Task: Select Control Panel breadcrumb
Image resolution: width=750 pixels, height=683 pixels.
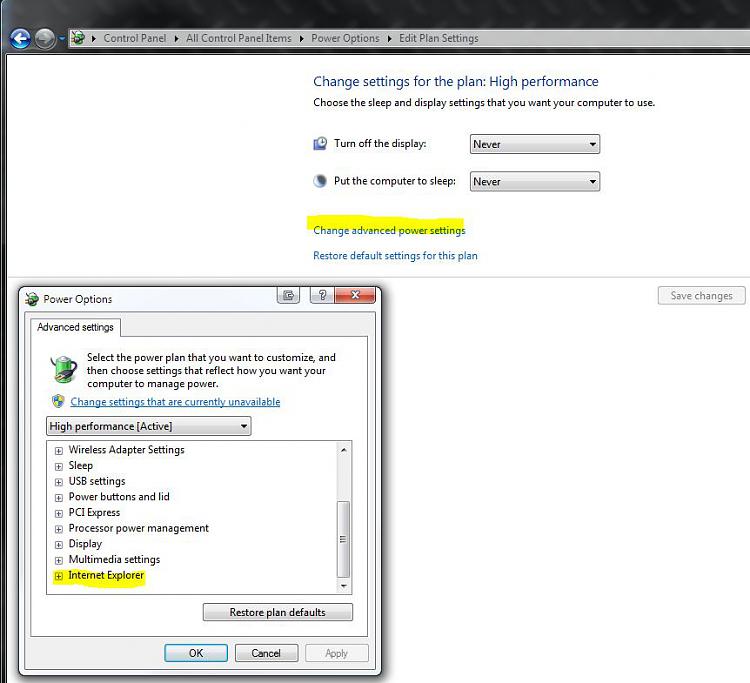Action: point(134,38)
